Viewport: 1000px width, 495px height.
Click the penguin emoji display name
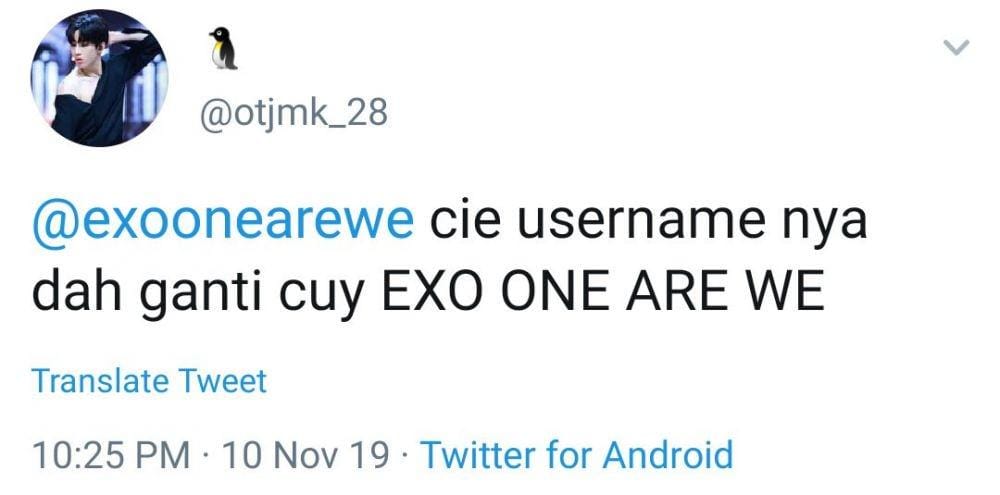coord(222,48)
